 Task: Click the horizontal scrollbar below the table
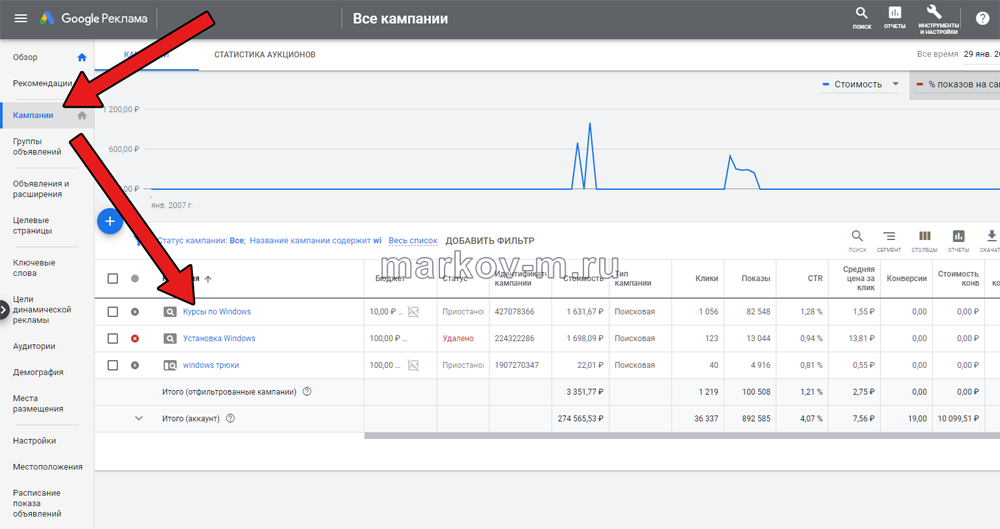pos(680,435)
